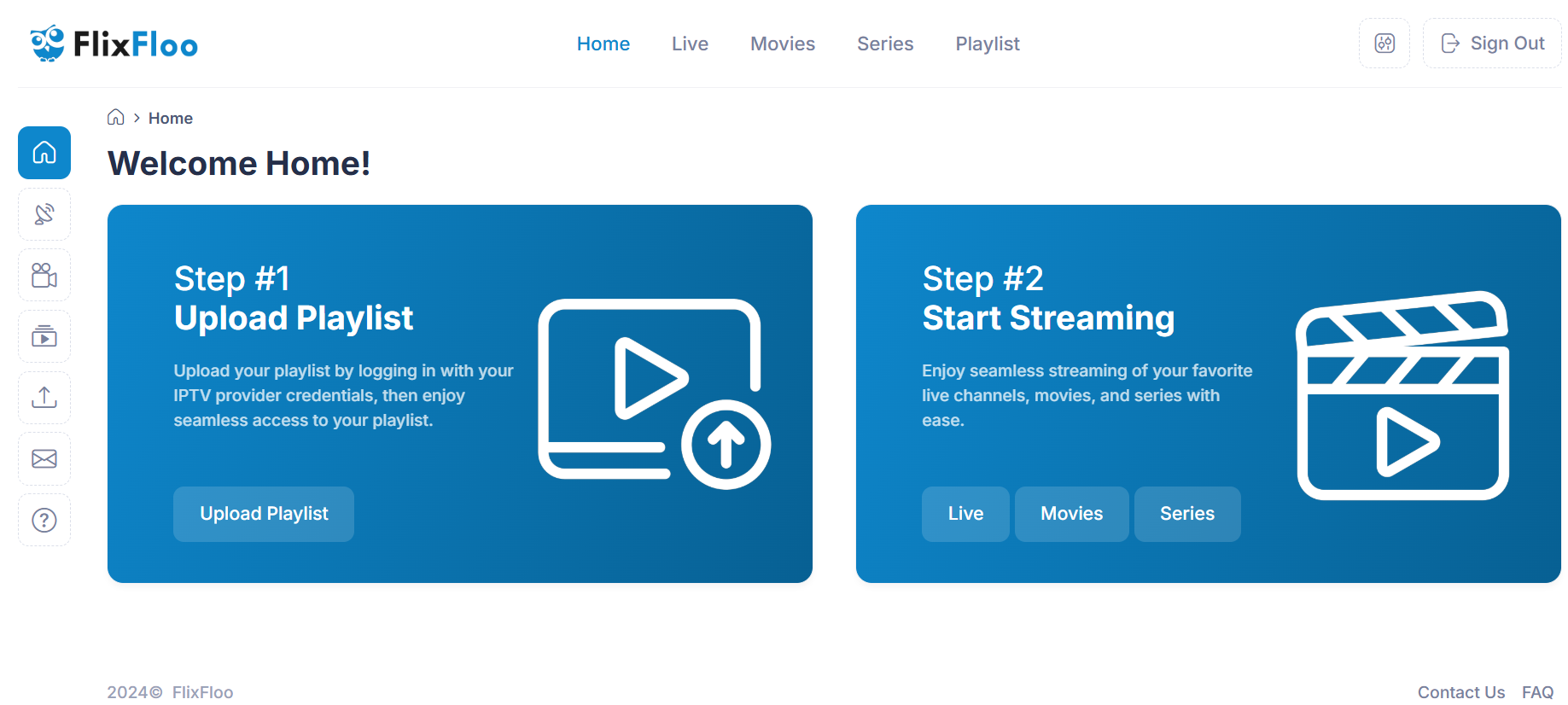Image resolution: width=1568 pixels, height=705 pixels.
Task: Click the Live button in Step #2
Action: pyautogui.click(x=965, y=514)
